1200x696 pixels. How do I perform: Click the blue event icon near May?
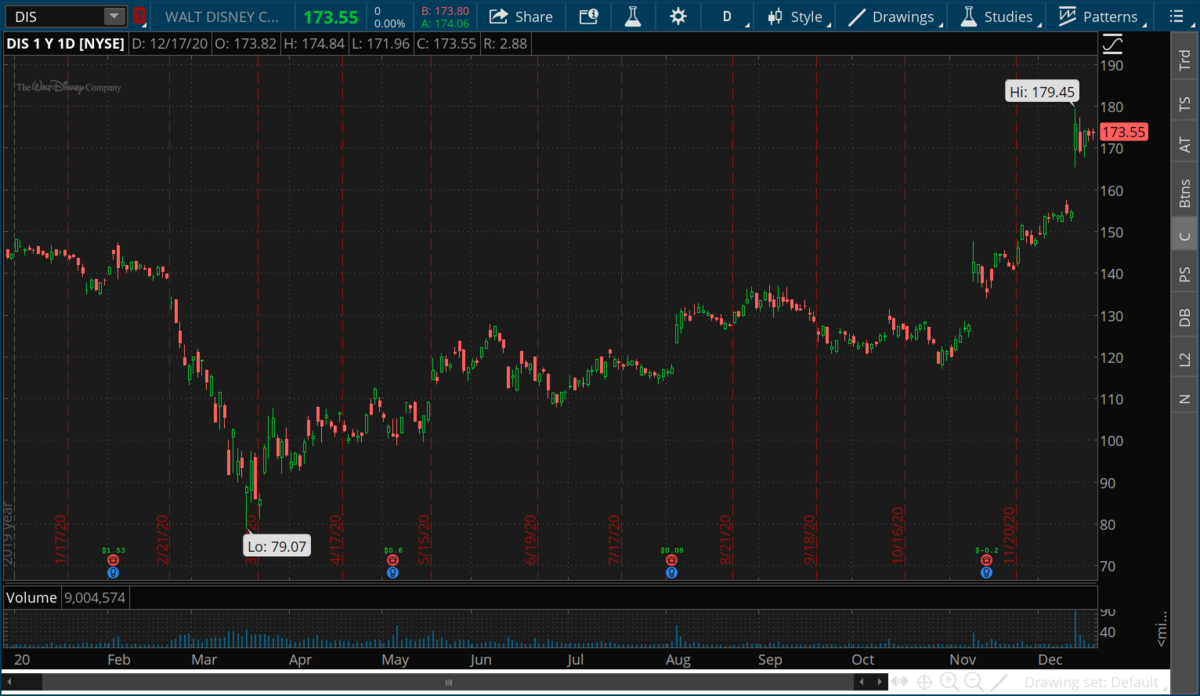[x=392, y=573]
